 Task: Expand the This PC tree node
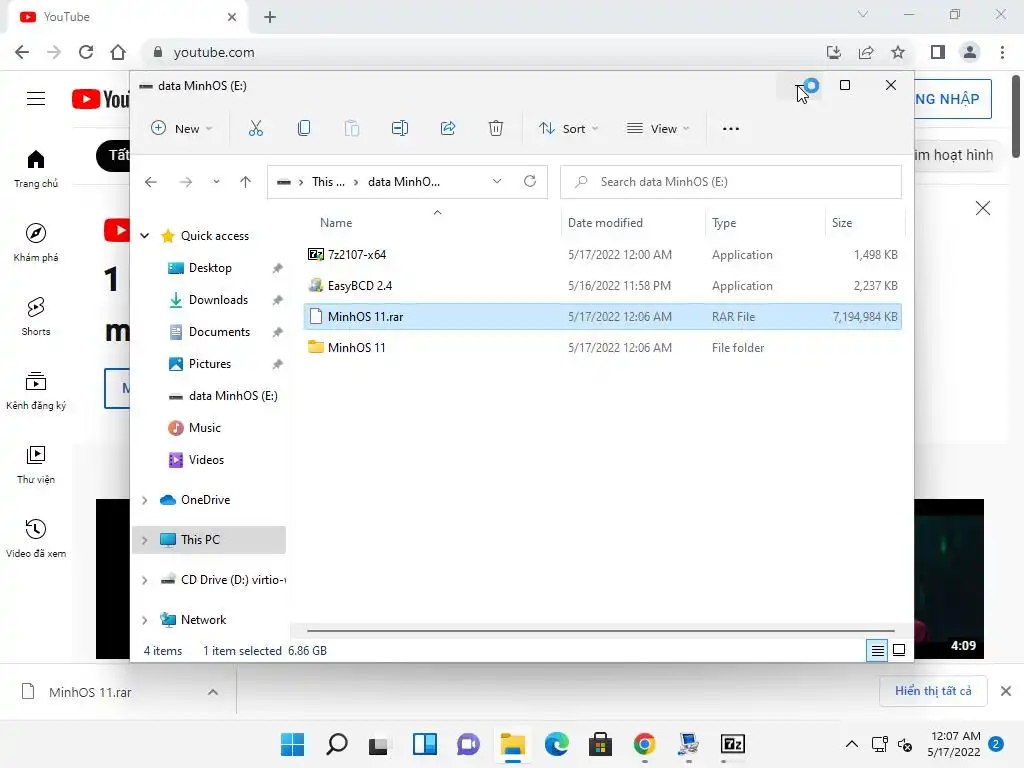tap(145, 540)
